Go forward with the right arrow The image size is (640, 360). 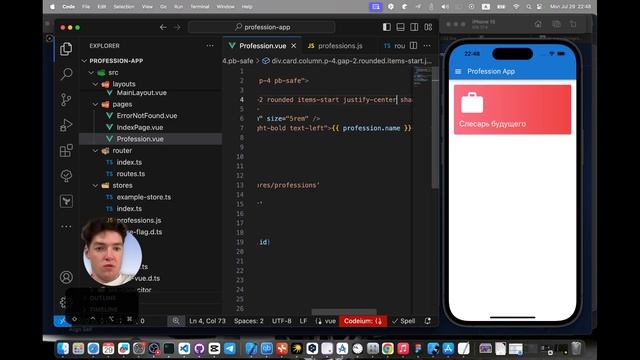177,27
